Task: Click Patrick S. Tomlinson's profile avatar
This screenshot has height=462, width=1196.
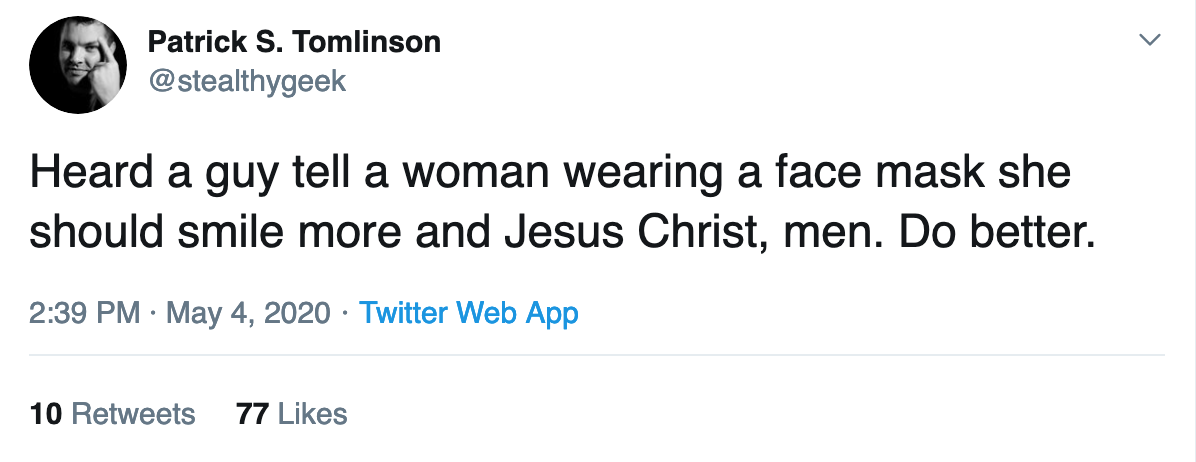Action: click(78, 64)
